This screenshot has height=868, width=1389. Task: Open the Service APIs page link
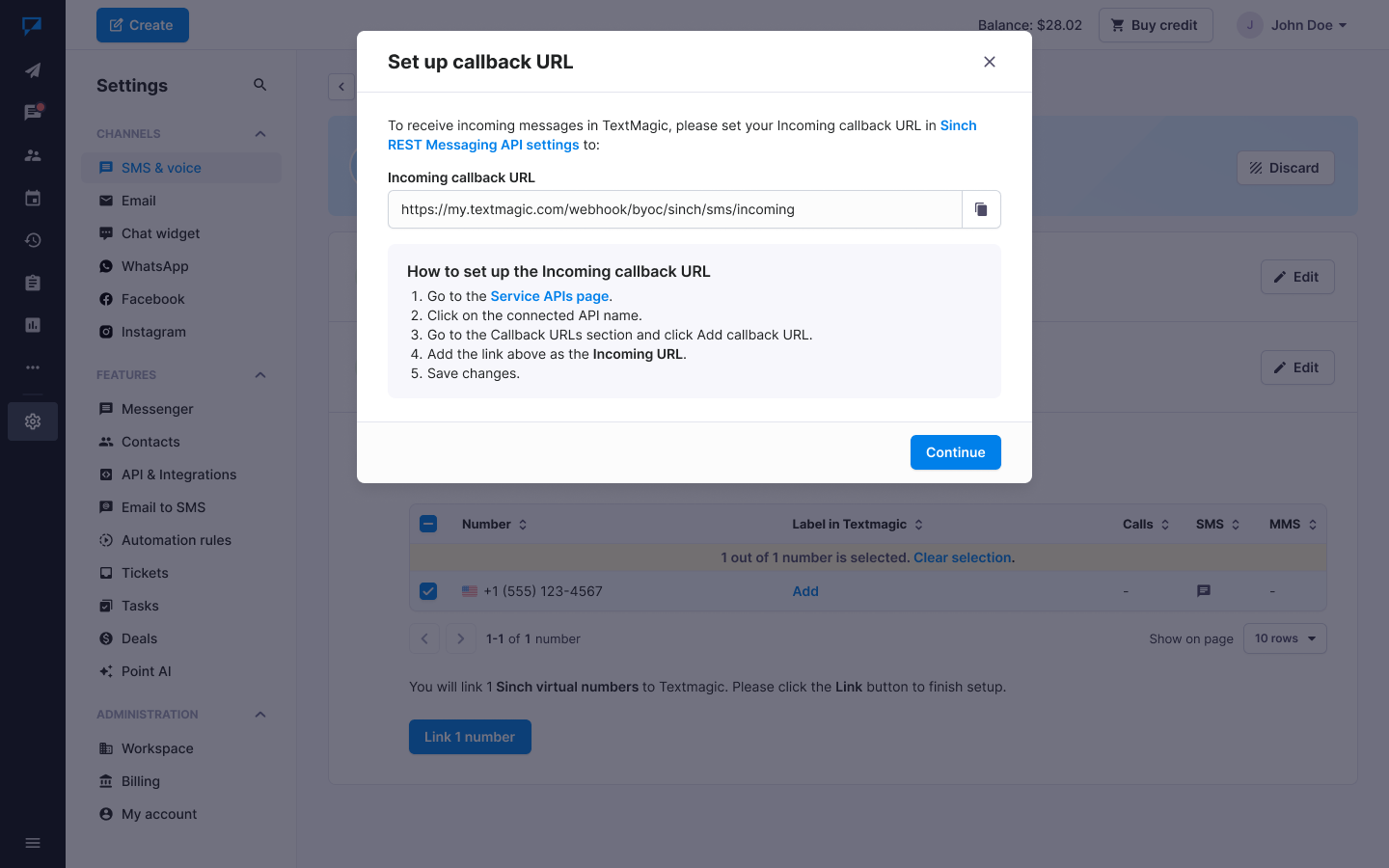pyautogui.click(x=549, y=296)
